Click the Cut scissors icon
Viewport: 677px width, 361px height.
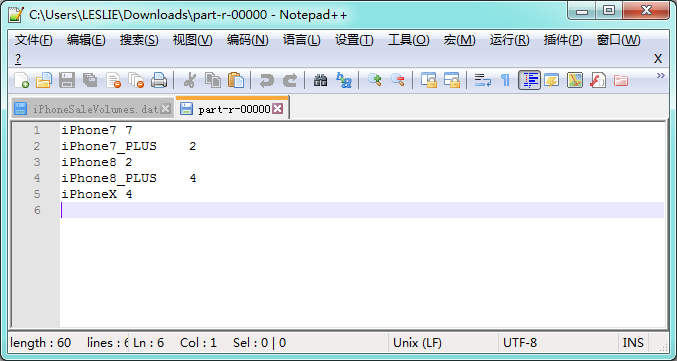[x=190, y=80]
